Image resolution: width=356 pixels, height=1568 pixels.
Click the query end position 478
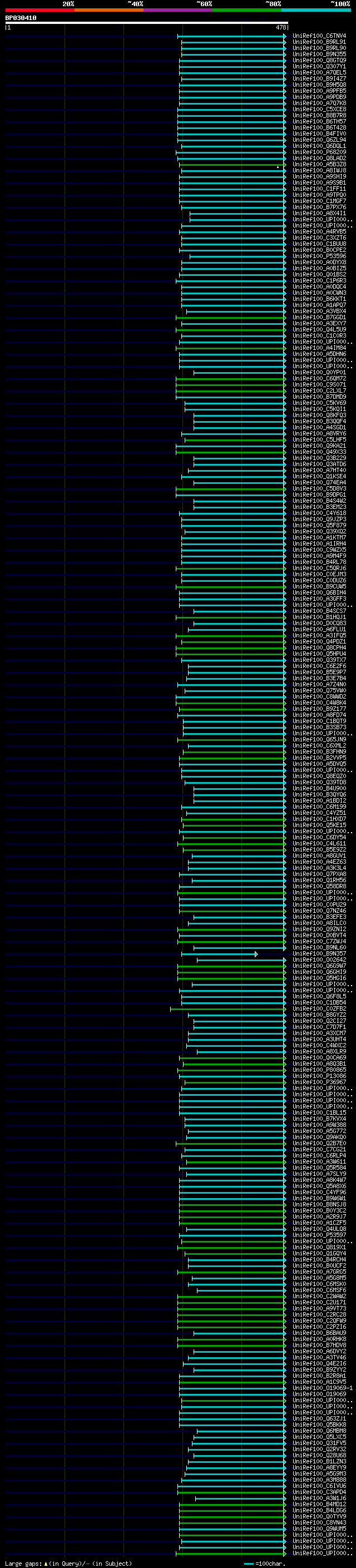point(281,27)
